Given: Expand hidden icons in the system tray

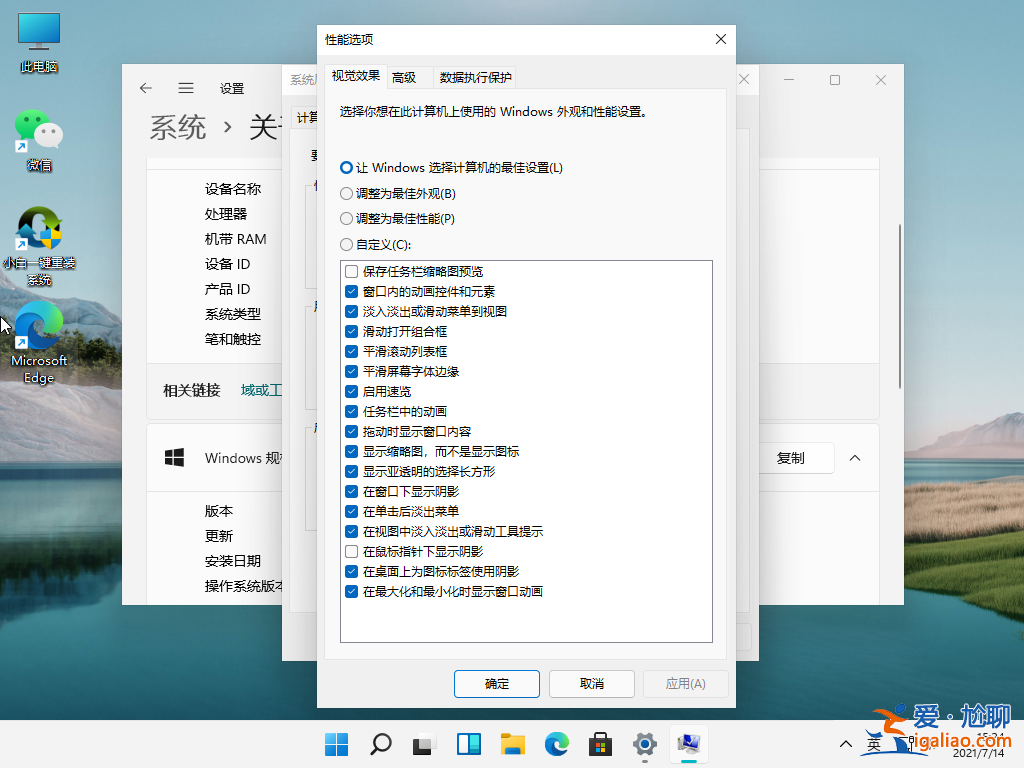Looking at the screenshot, I should 845,744.
